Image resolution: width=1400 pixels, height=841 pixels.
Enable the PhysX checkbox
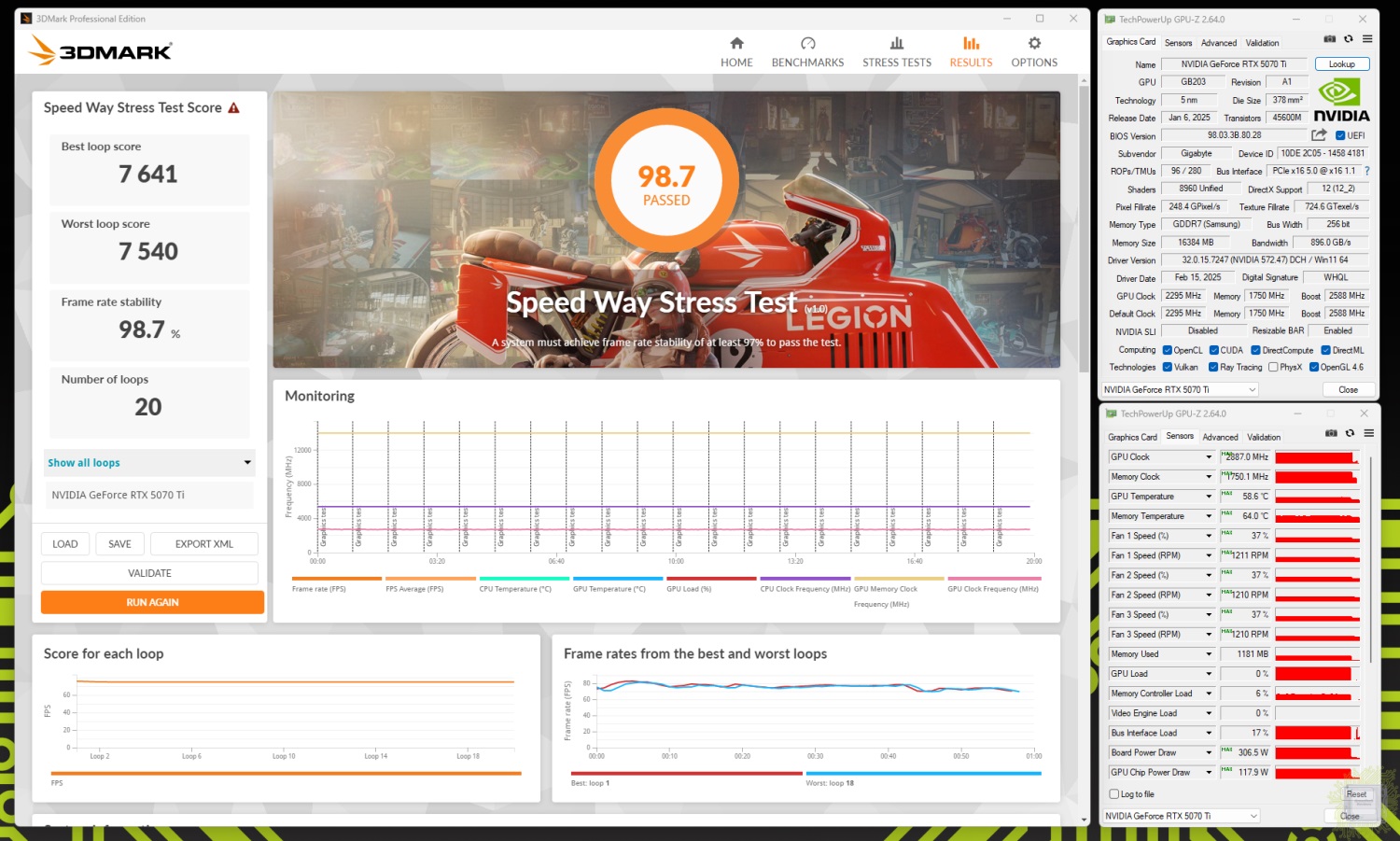1273,367
